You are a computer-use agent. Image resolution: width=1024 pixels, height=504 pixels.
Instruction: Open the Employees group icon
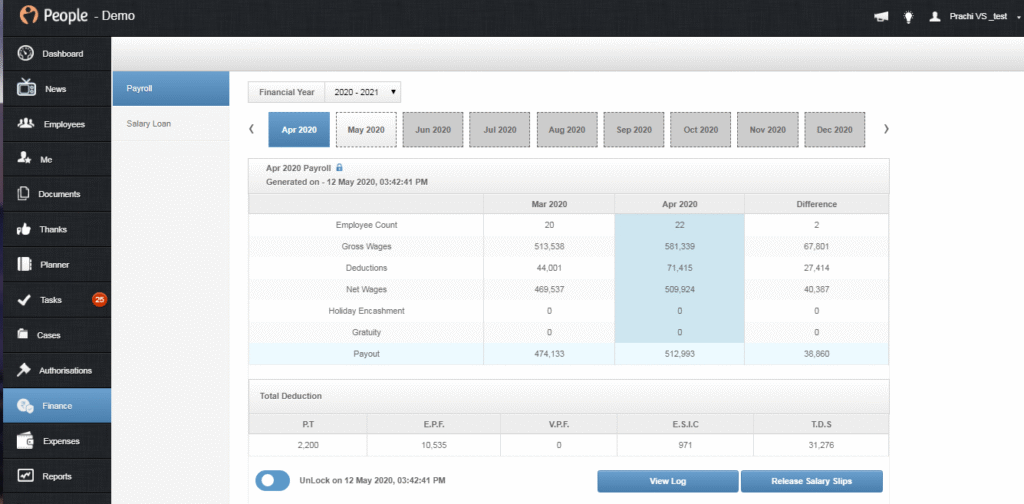[x=25, y=123]
